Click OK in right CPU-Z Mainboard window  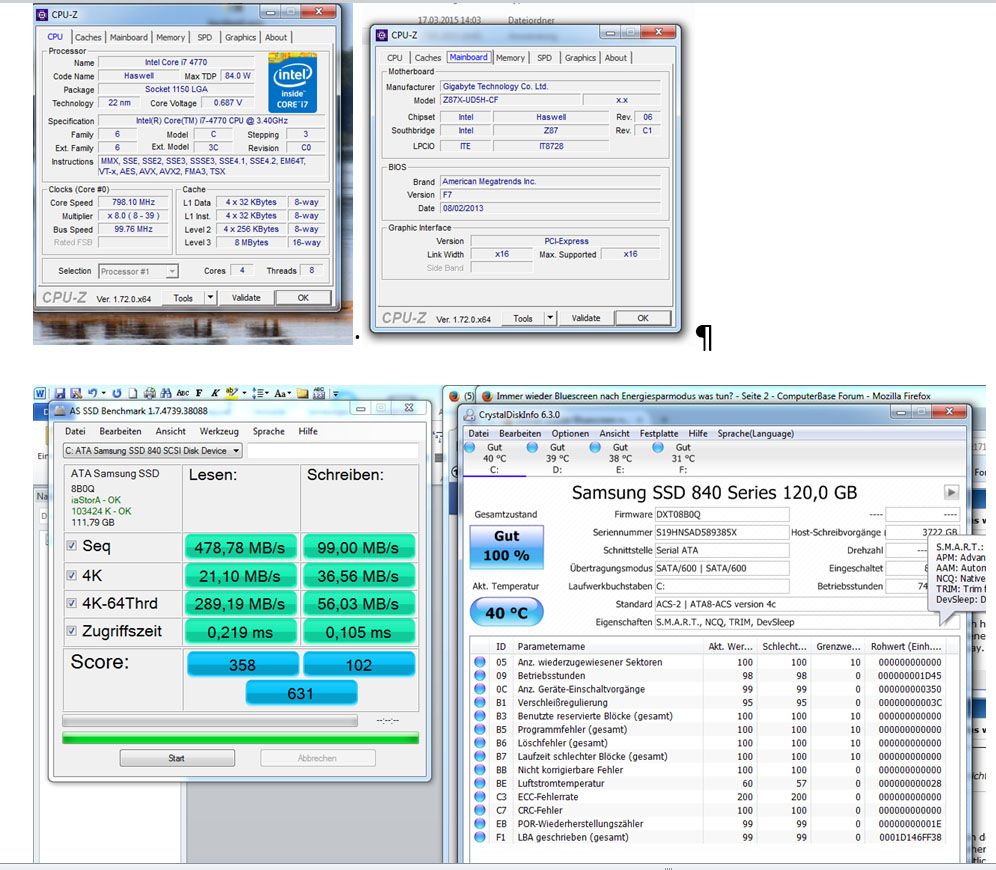tap(643, 318)
